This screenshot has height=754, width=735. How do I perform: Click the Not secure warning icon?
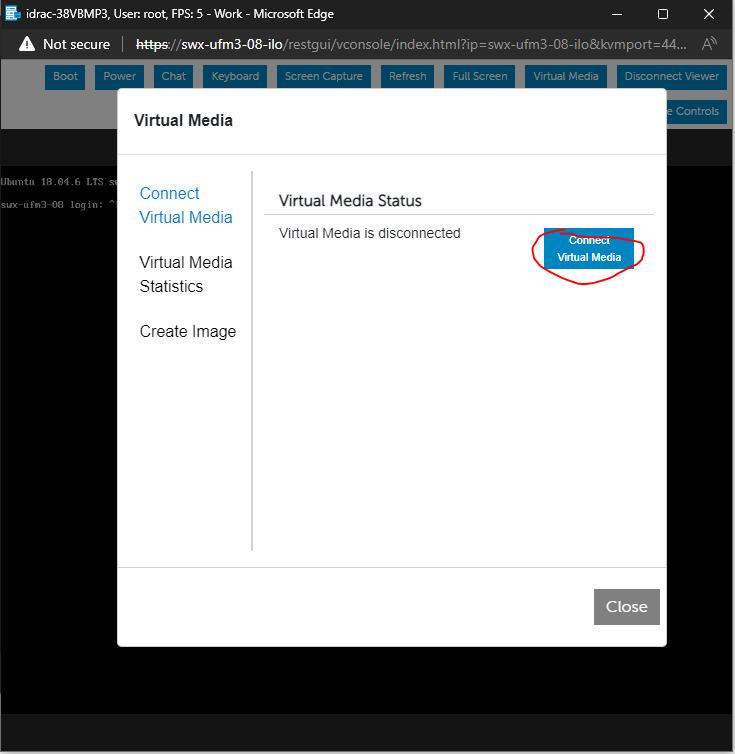coord(27,44)
